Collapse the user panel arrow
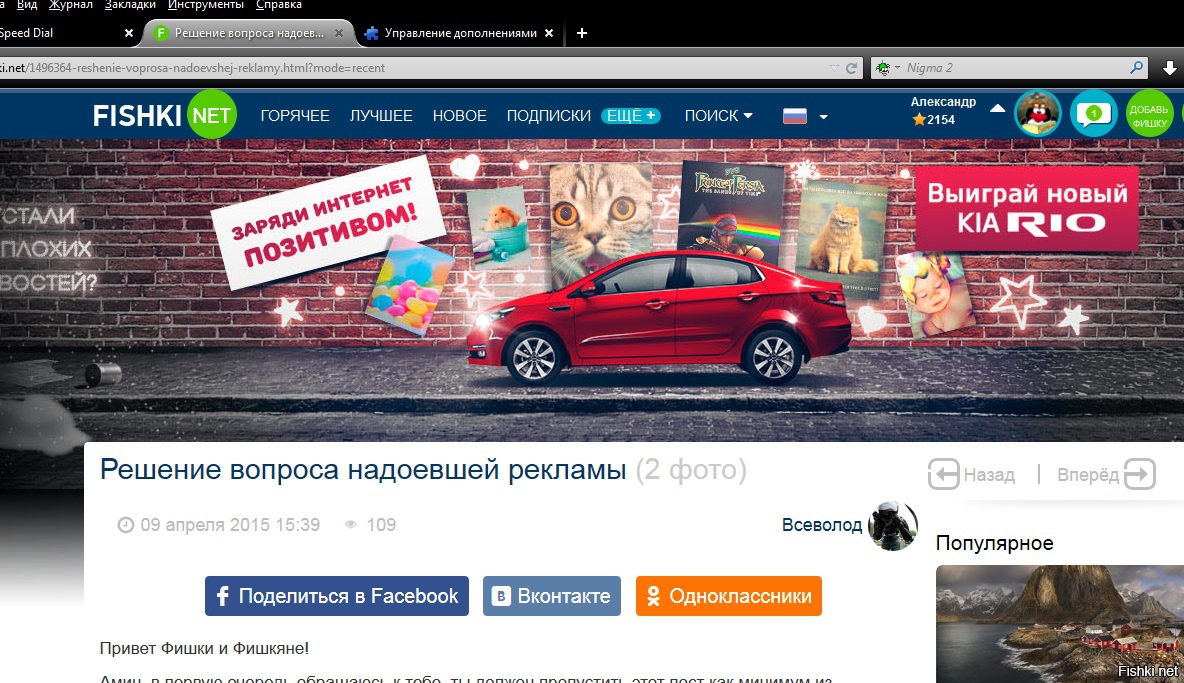 pyautogui.click(x=997, y=108)
